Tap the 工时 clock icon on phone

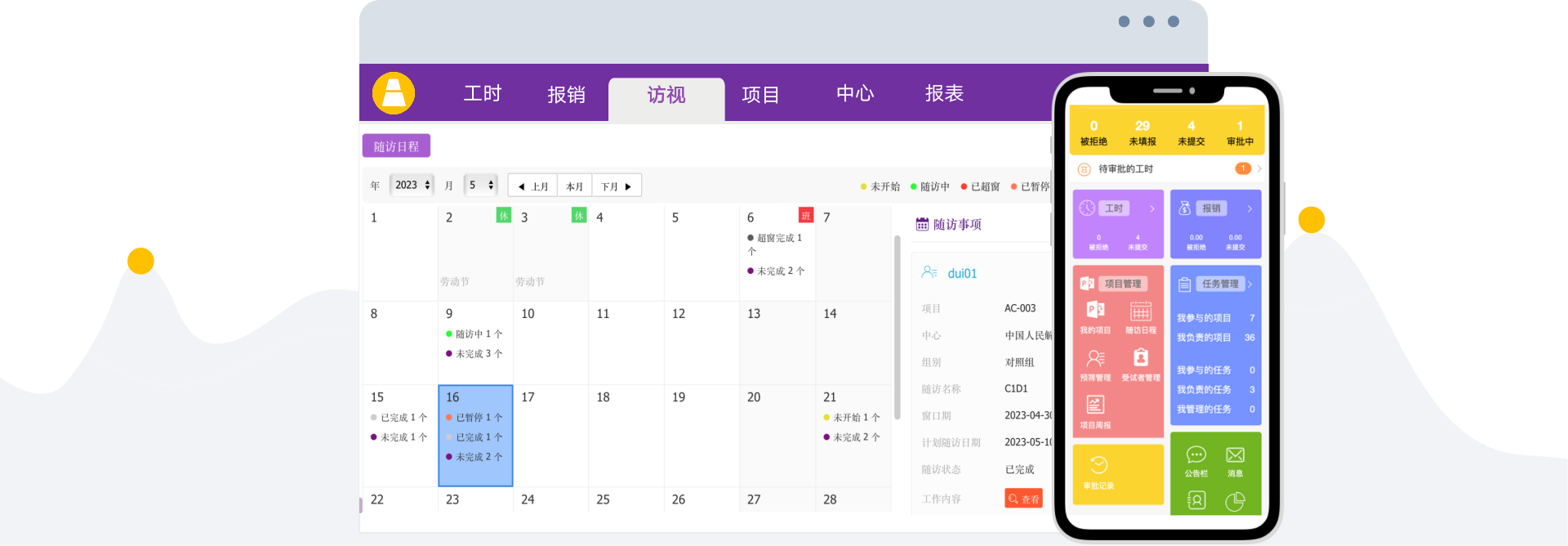(1087, 208)
